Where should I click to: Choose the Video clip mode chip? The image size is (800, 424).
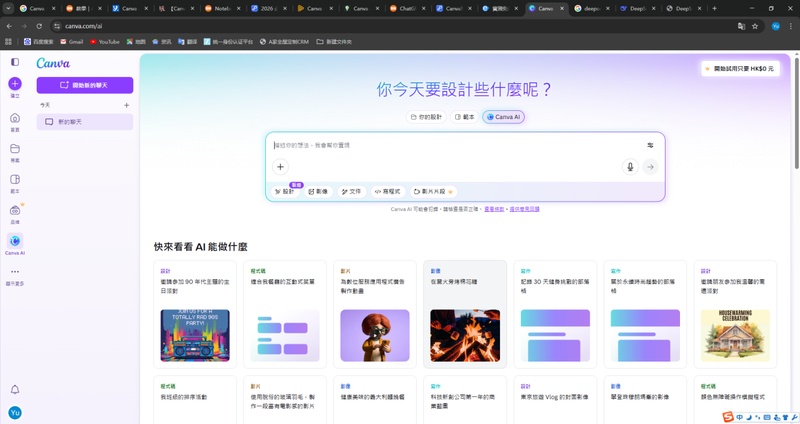(433, 192)
